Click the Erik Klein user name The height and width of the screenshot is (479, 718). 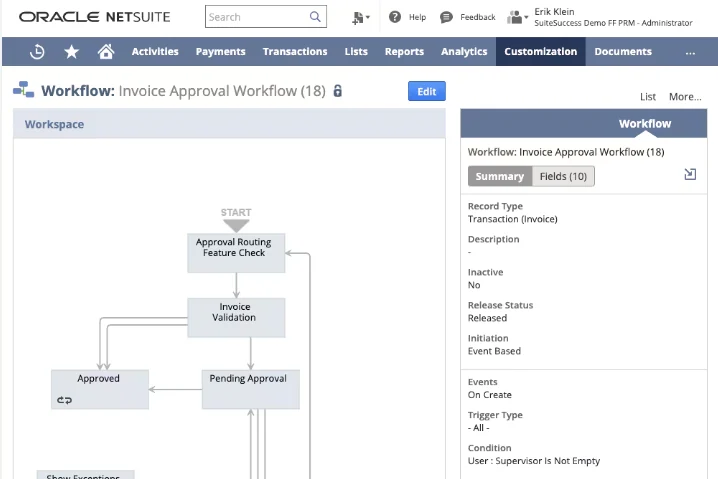click(554, 11)
